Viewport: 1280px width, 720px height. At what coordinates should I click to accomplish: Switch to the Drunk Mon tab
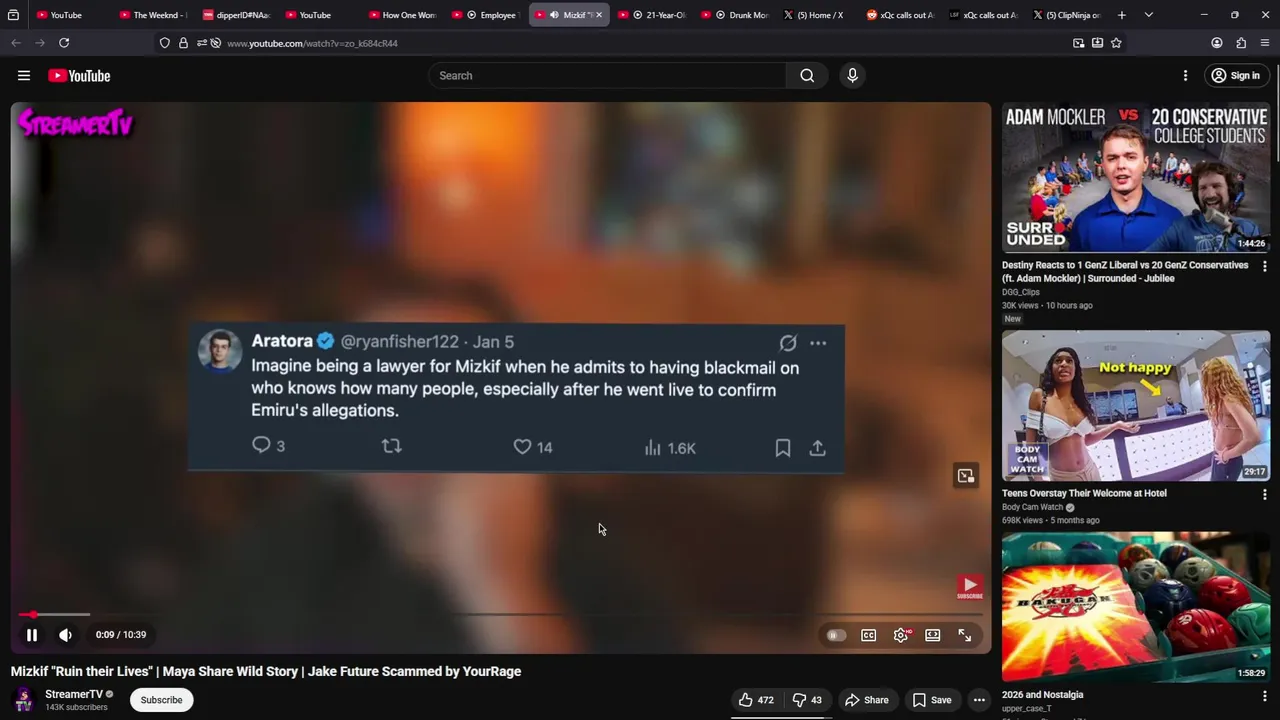(735, 15)
